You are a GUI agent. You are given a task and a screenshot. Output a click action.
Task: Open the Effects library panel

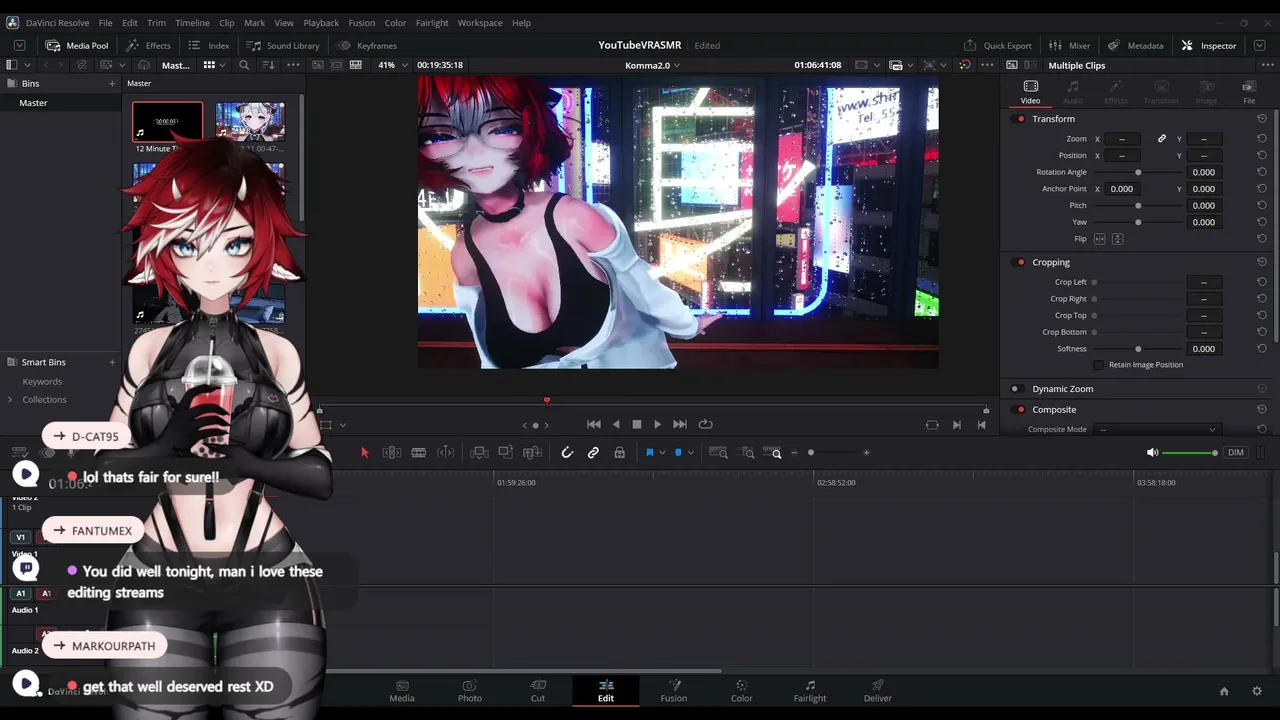click(x=148, y=45)
